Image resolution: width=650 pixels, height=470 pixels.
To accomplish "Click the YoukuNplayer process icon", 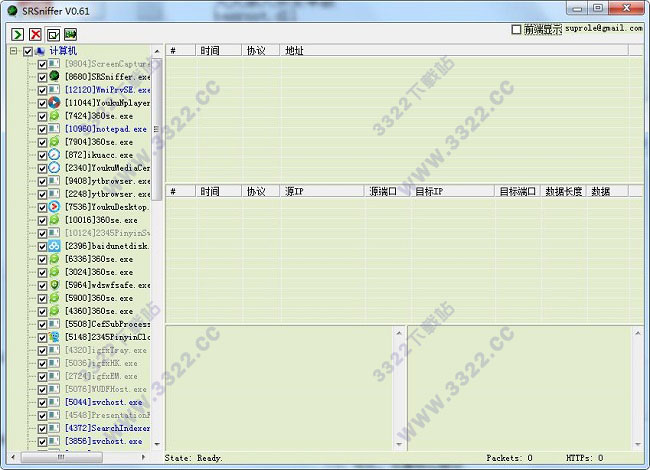I will click(54, 102).
